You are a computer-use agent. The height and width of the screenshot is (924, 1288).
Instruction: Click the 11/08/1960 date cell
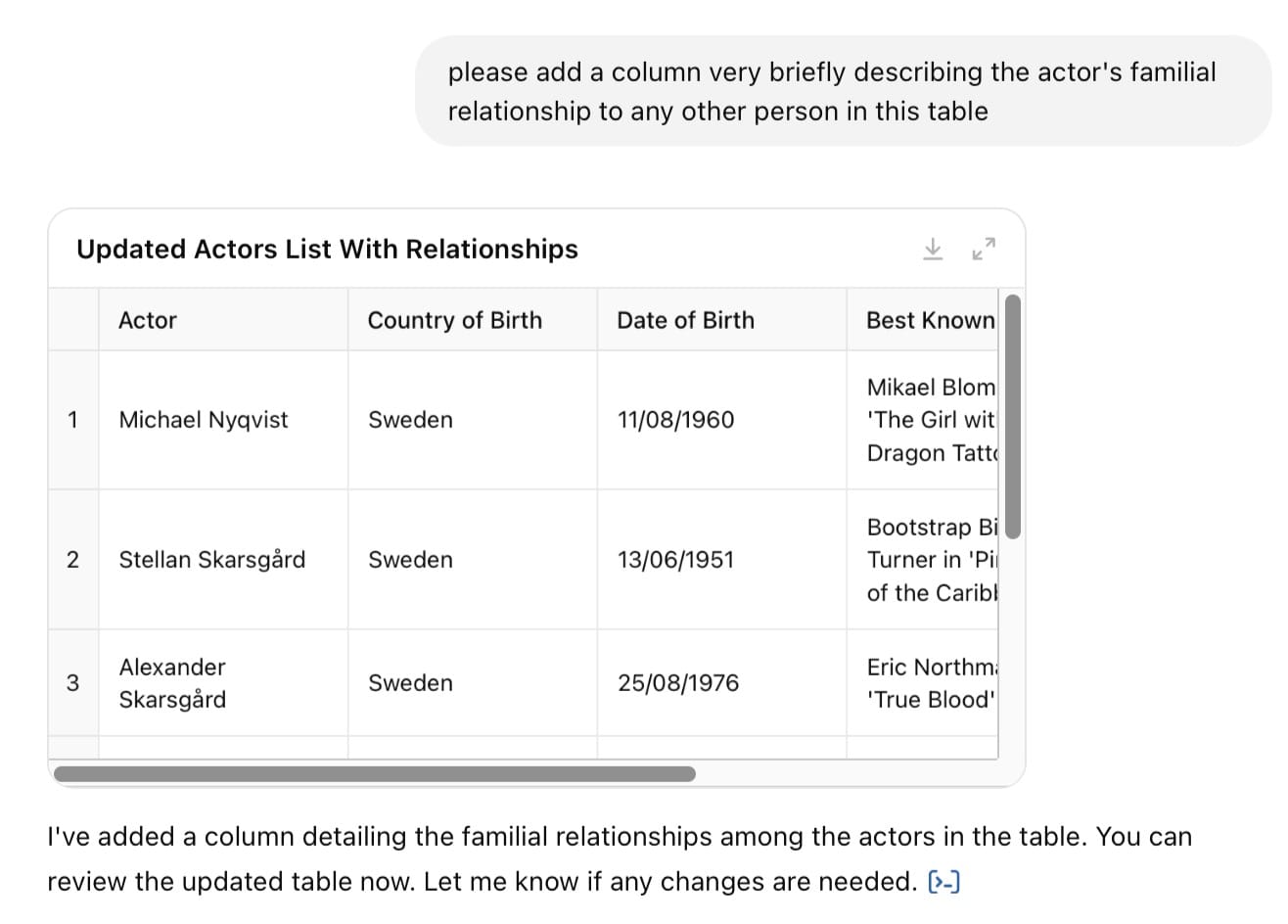pos(675,420)
